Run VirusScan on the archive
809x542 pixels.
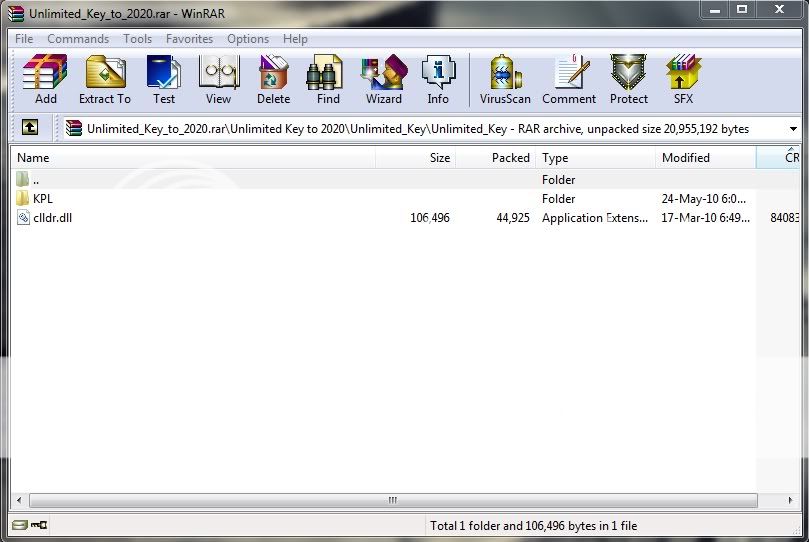tap(505, 79)
